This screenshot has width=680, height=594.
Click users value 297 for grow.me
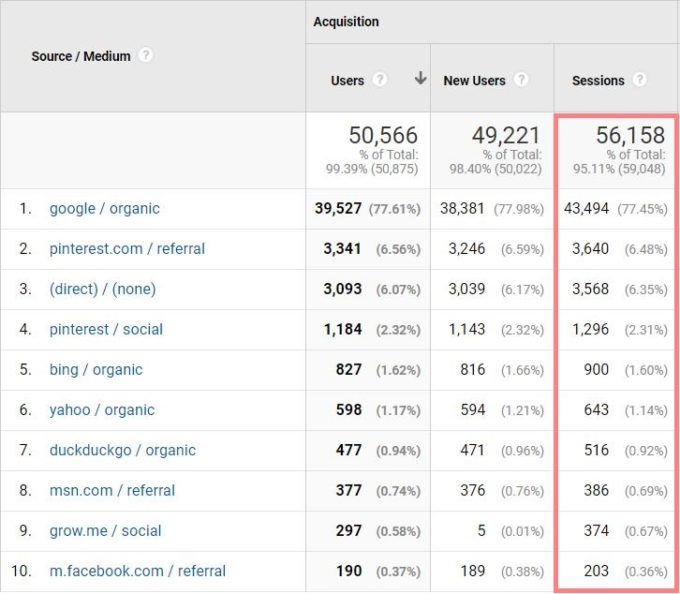pos(349,531)
